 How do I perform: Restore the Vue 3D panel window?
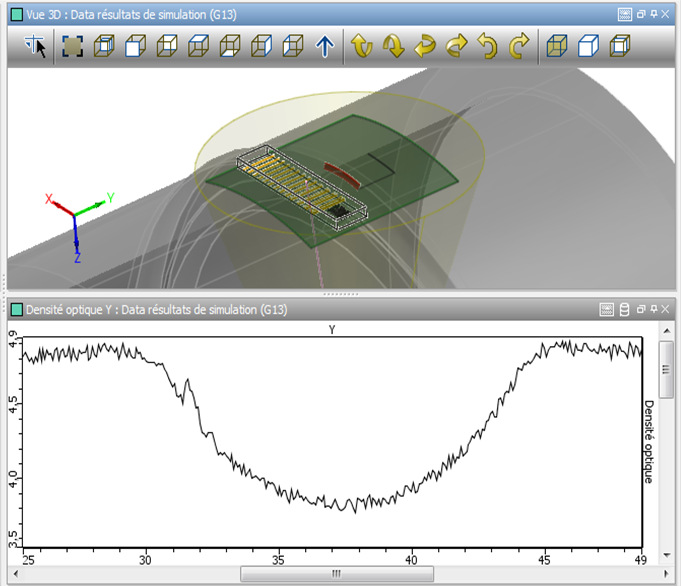point(641,14)
